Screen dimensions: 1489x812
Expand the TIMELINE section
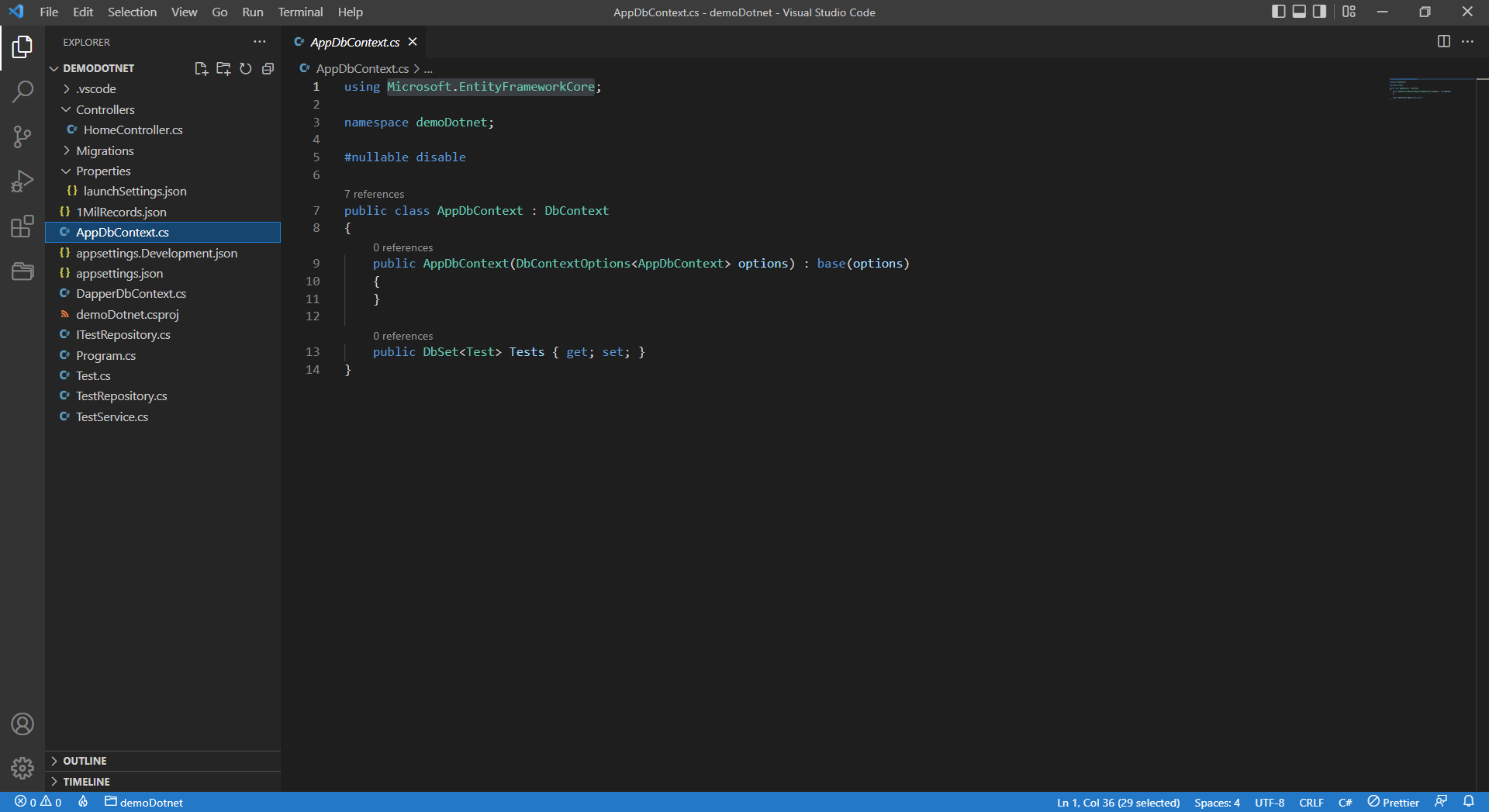163,782
